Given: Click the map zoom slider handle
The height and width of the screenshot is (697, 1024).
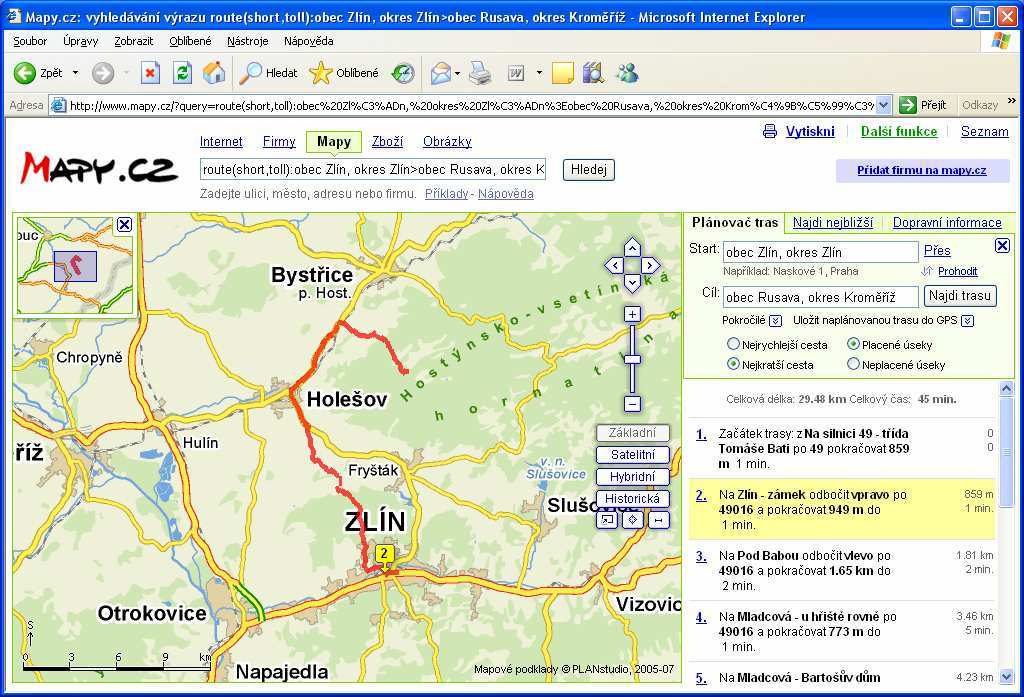Looking at the screenshot, I should (632, 359).
